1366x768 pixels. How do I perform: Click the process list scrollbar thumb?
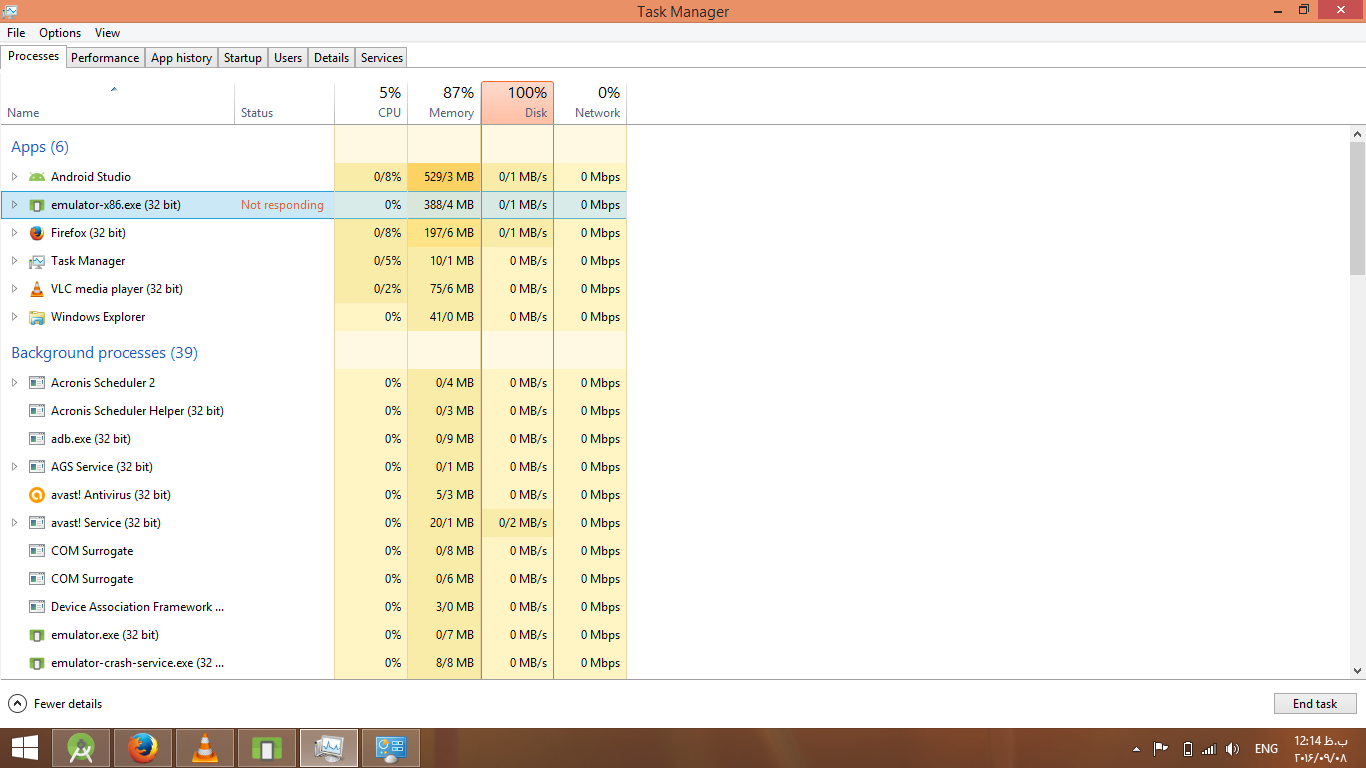click(1357, 208)
